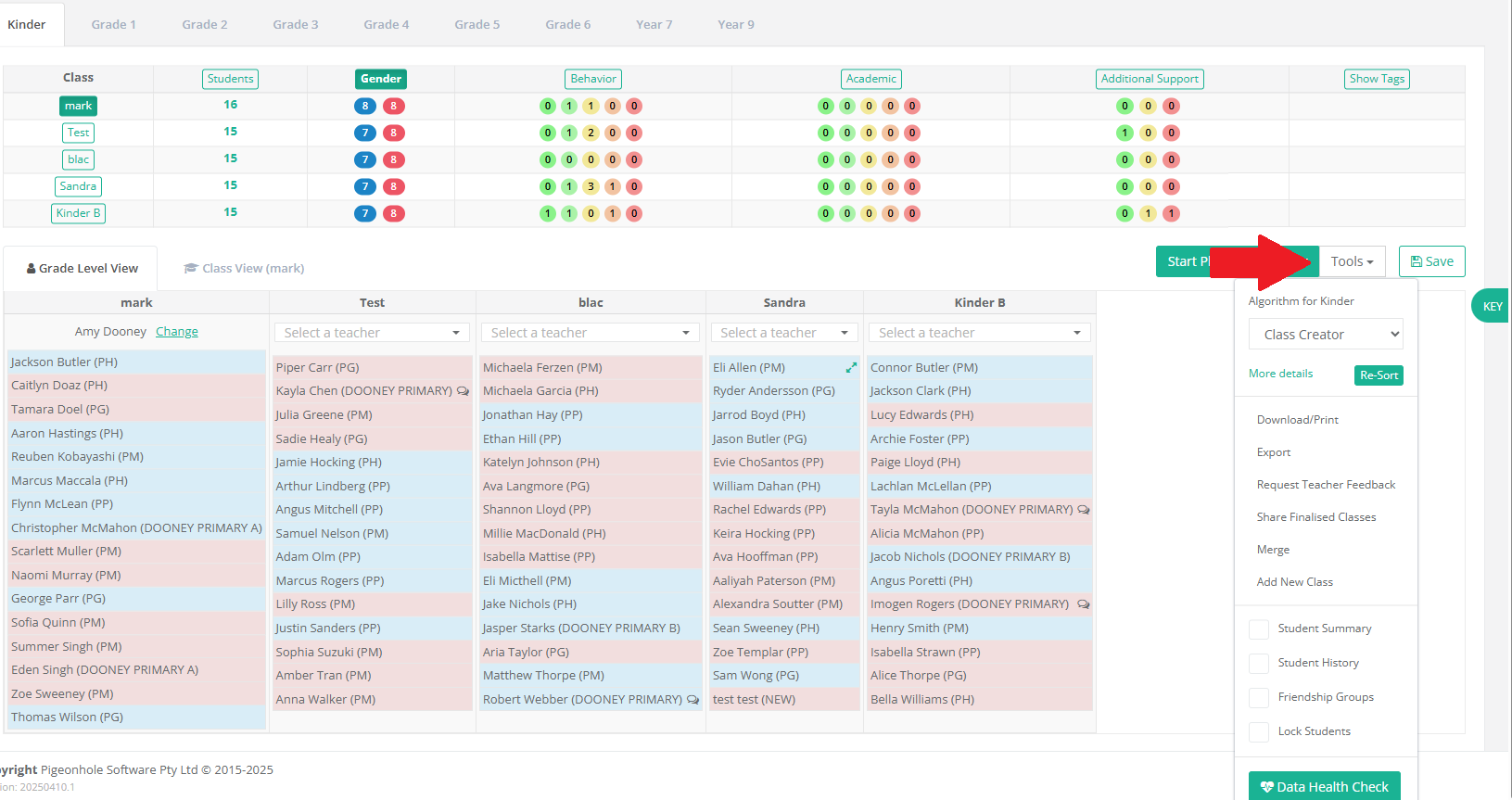Select Download/Print from the Tools menu

click(1297, 420)
